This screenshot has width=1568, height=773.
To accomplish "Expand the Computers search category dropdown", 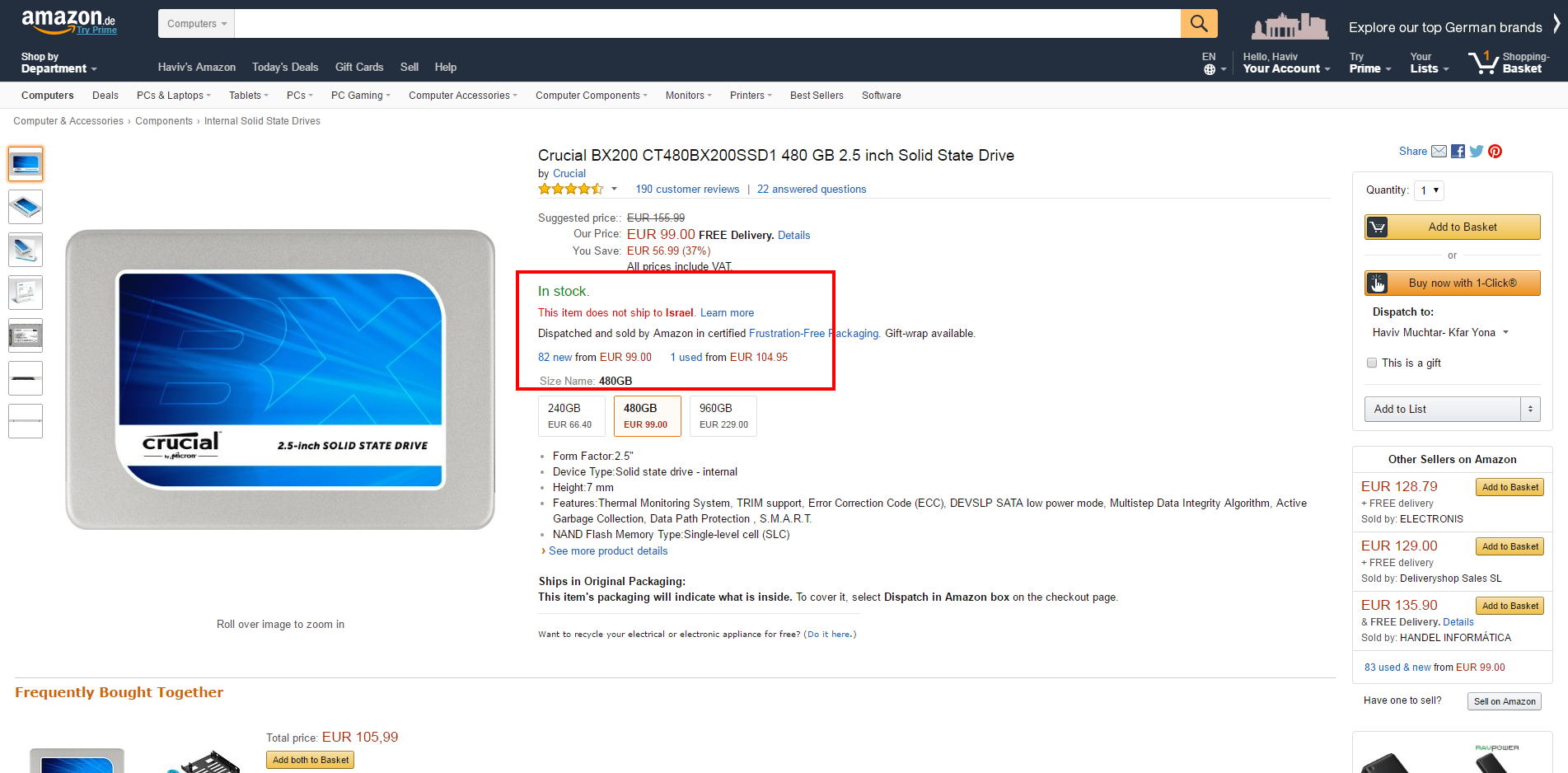I will click(196, 24).
